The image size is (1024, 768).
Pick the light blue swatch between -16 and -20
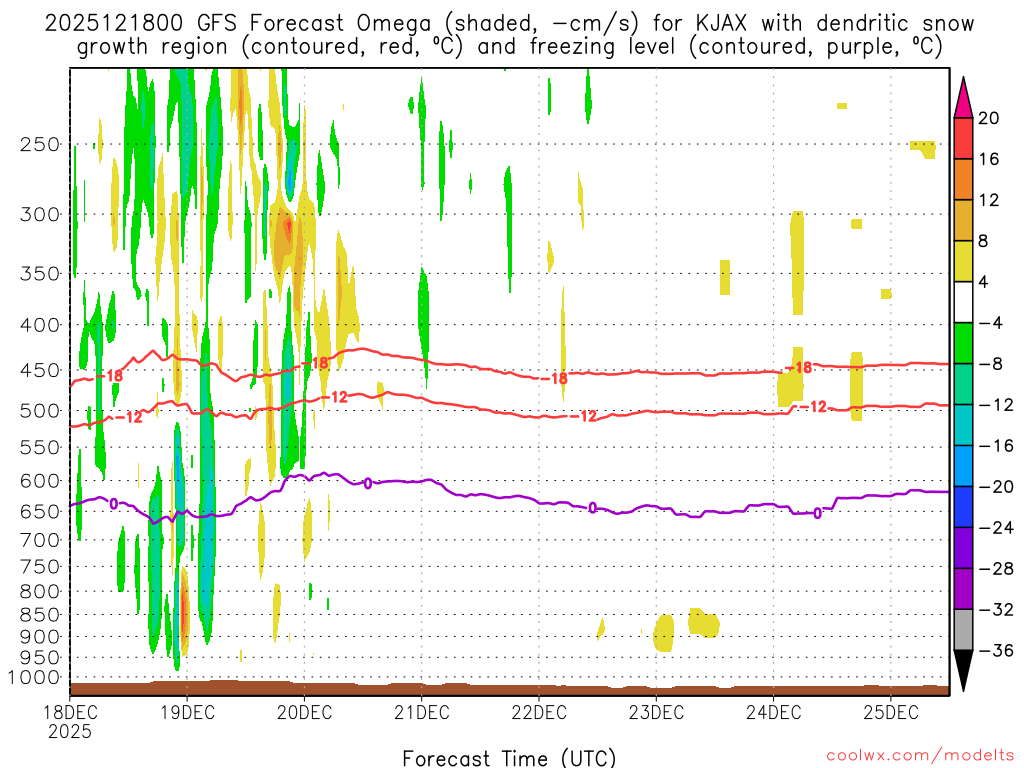[963, 466]
